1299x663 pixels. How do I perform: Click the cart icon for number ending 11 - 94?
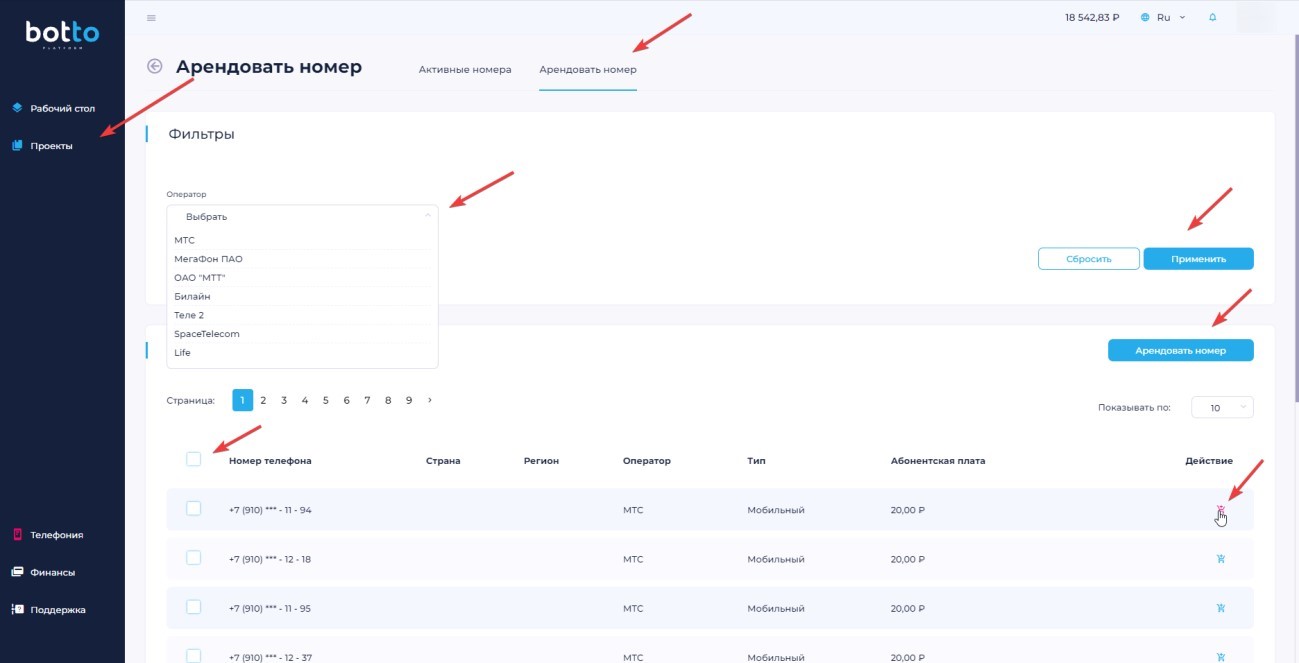1220,510
